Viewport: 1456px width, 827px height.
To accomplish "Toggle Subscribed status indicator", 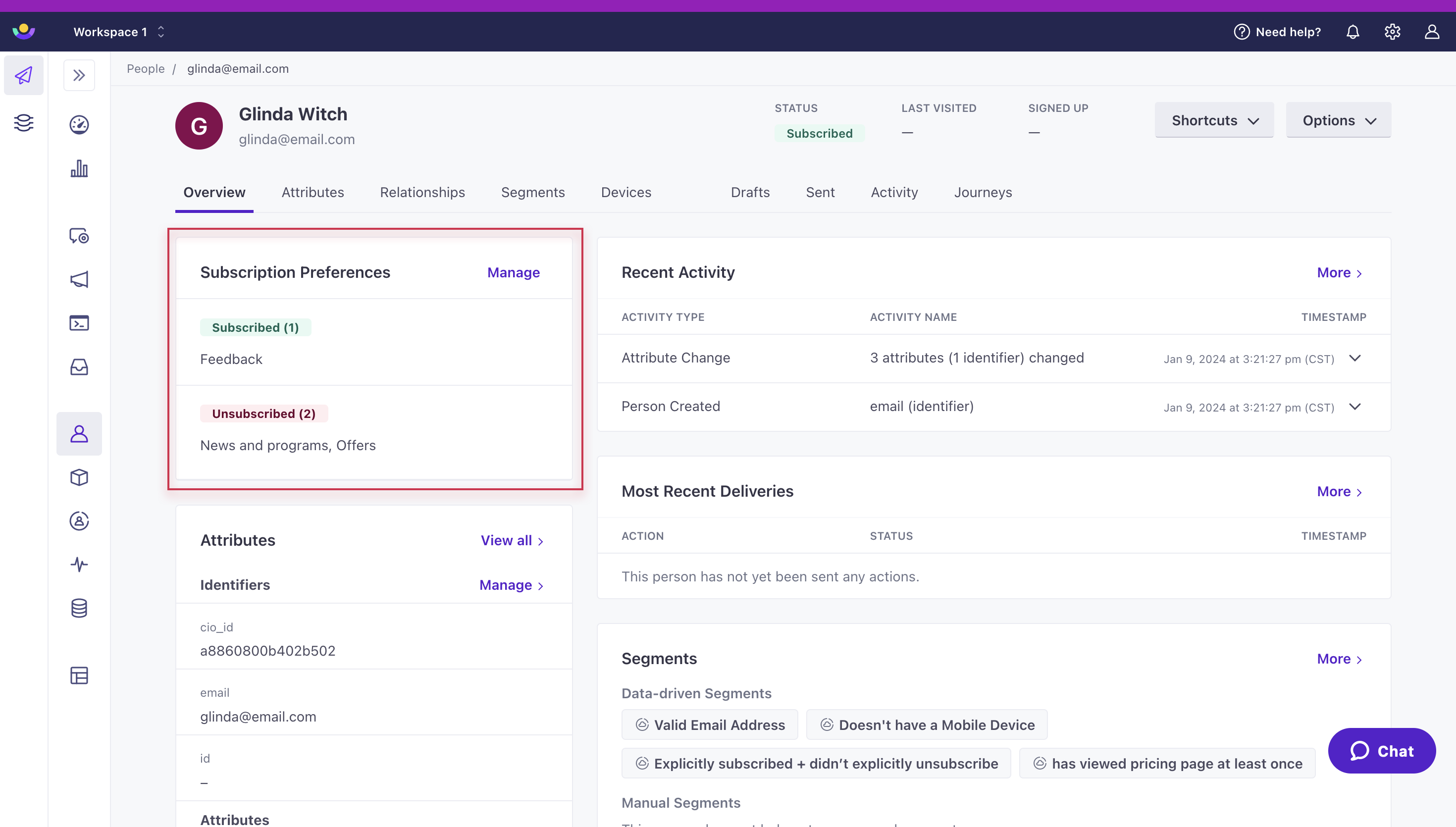I will point(819,133).
